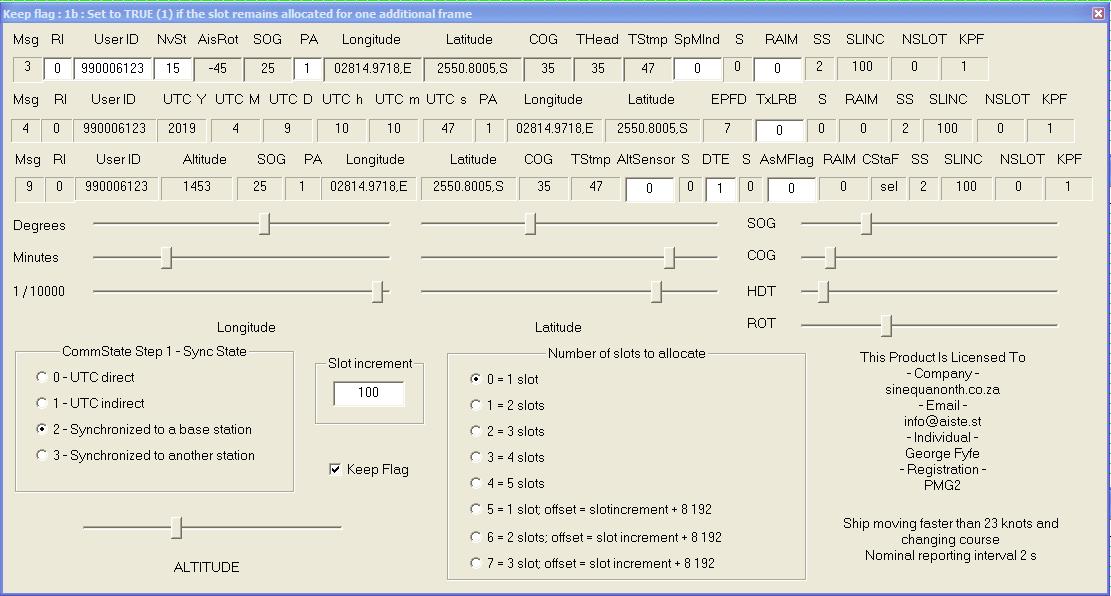Image resolution: width=1111 pixels, height=596 pixels.
Task: Click the Slot increment input field
Action: pos(368,393)
